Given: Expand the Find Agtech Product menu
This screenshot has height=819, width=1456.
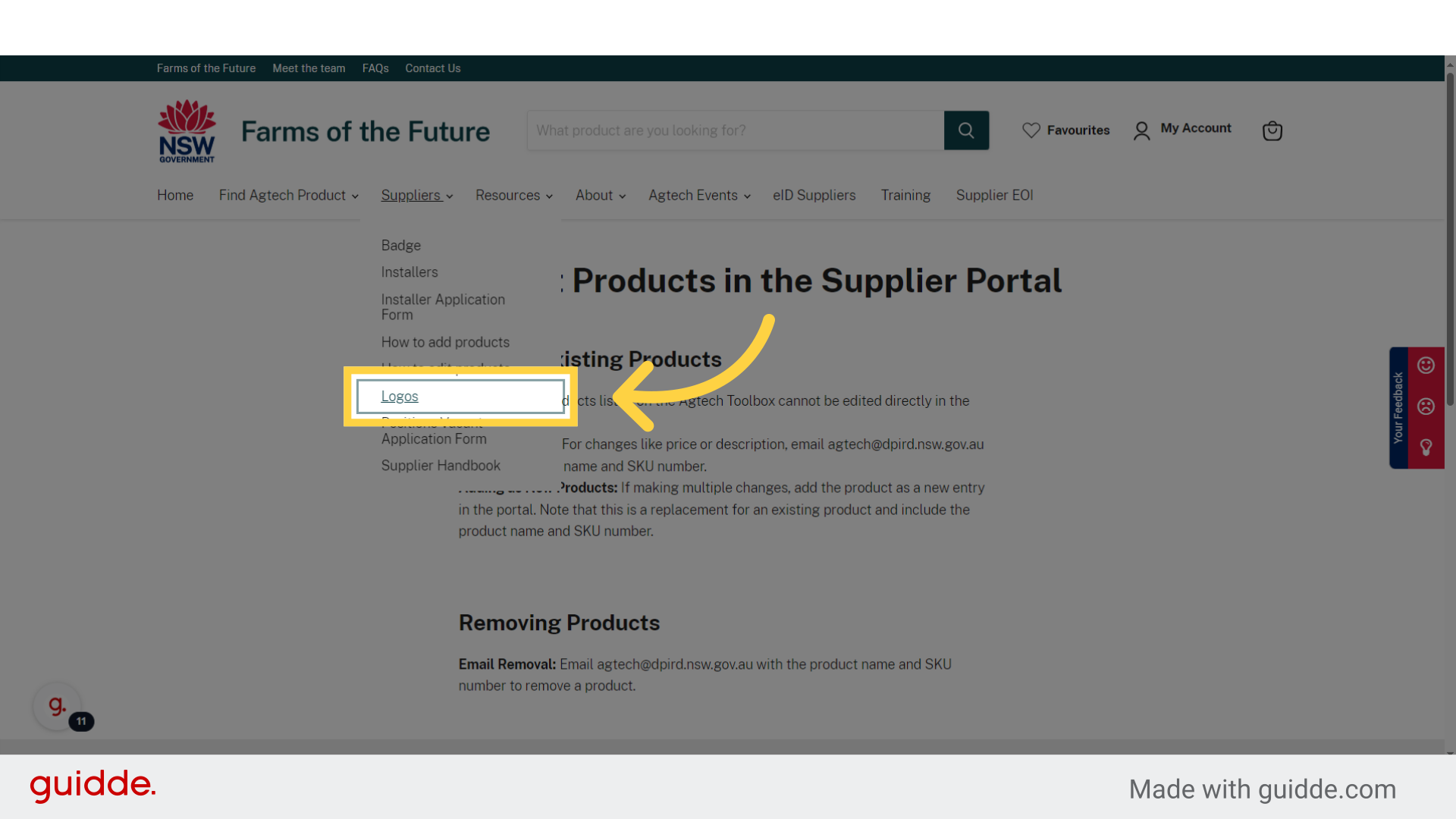Looking at the screenshot, I should pos(288,196).
